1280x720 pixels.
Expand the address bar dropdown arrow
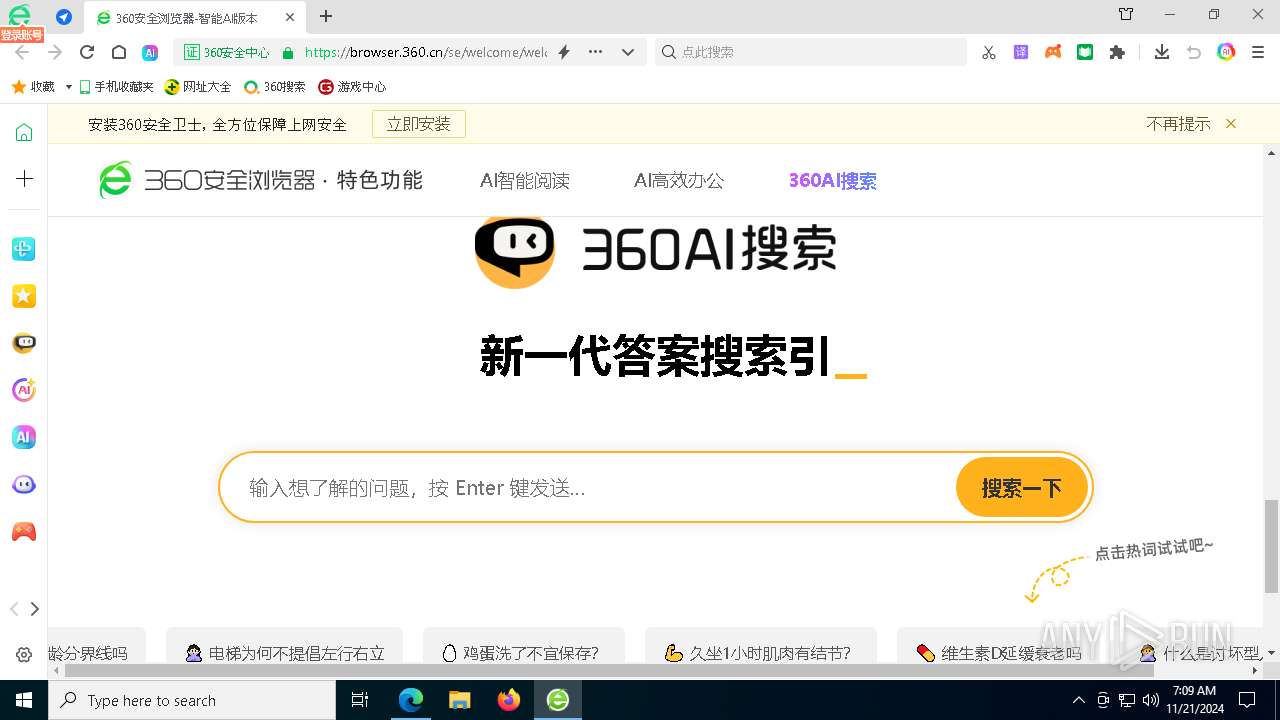(x=628, y=52)
